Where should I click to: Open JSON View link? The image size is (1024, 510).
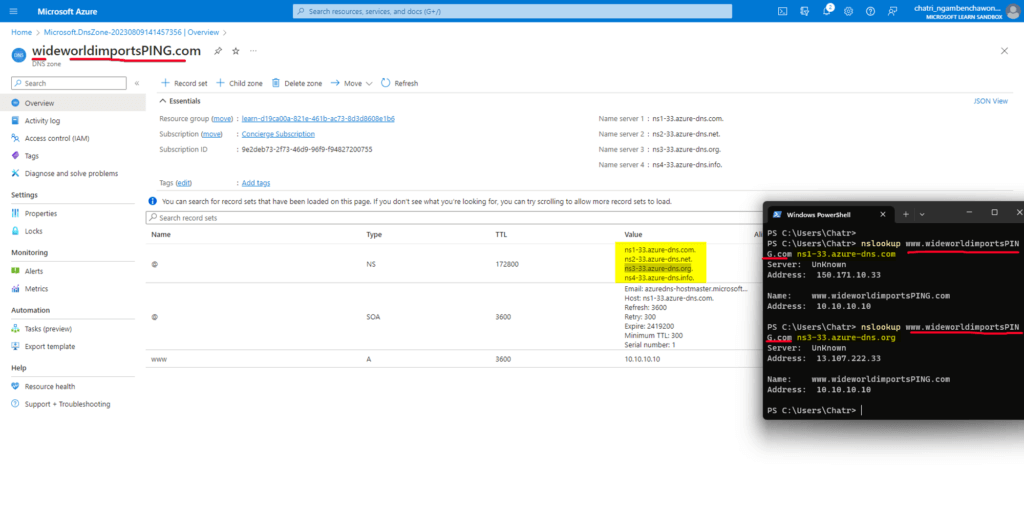[990, 101]
